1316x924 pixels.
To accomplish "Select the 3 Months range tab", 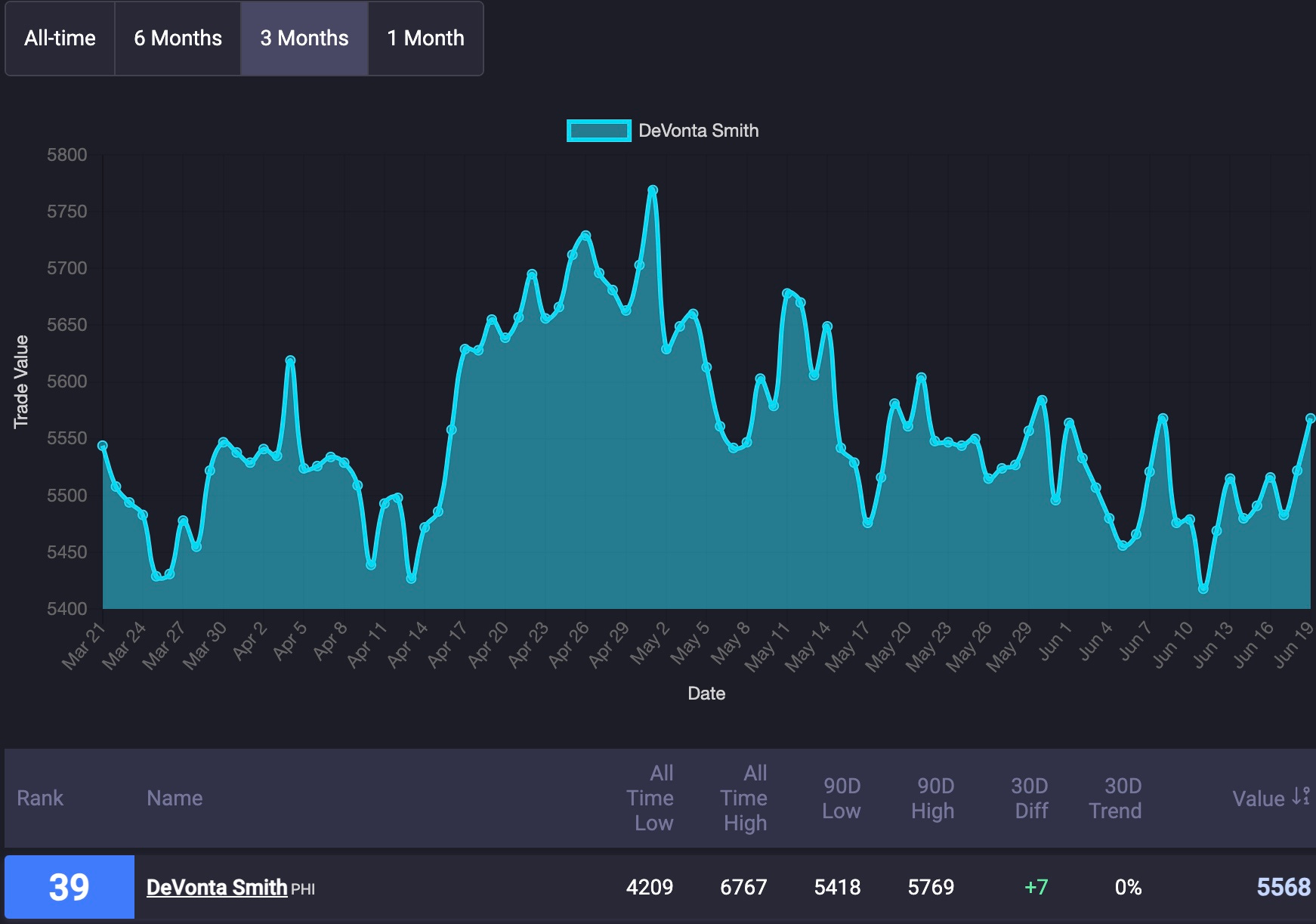I will point(304,39).
